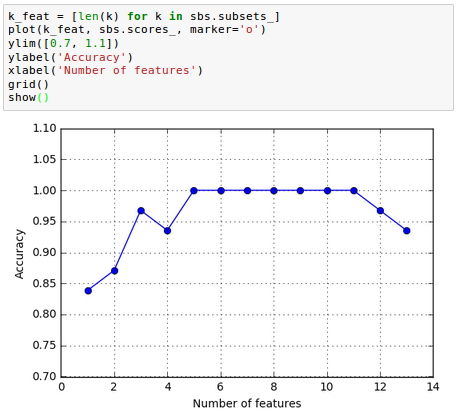This screenshot has width=461, height=419.
Task: Select the last marker at 13 features
Action: (407, 231)
